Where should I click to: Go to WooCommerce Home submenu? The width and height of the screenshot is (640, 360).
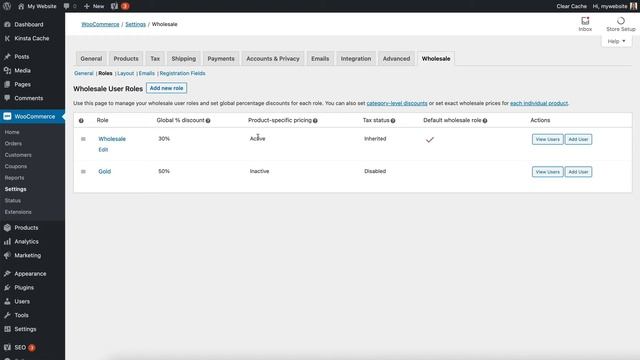tap(12, 132)
